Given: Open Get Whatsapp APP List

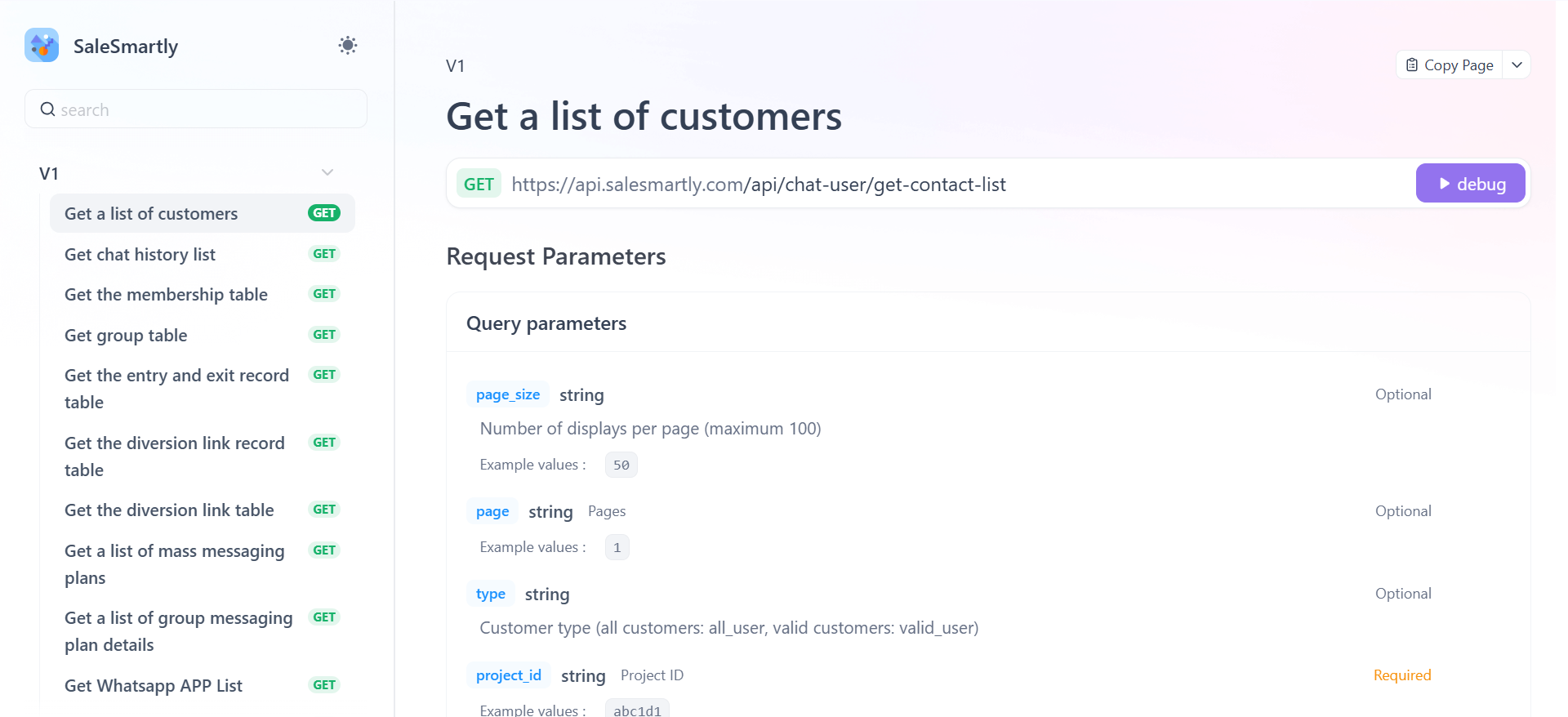Looking at the screenshot, I should pyautogui.click(x=154, y=686).
